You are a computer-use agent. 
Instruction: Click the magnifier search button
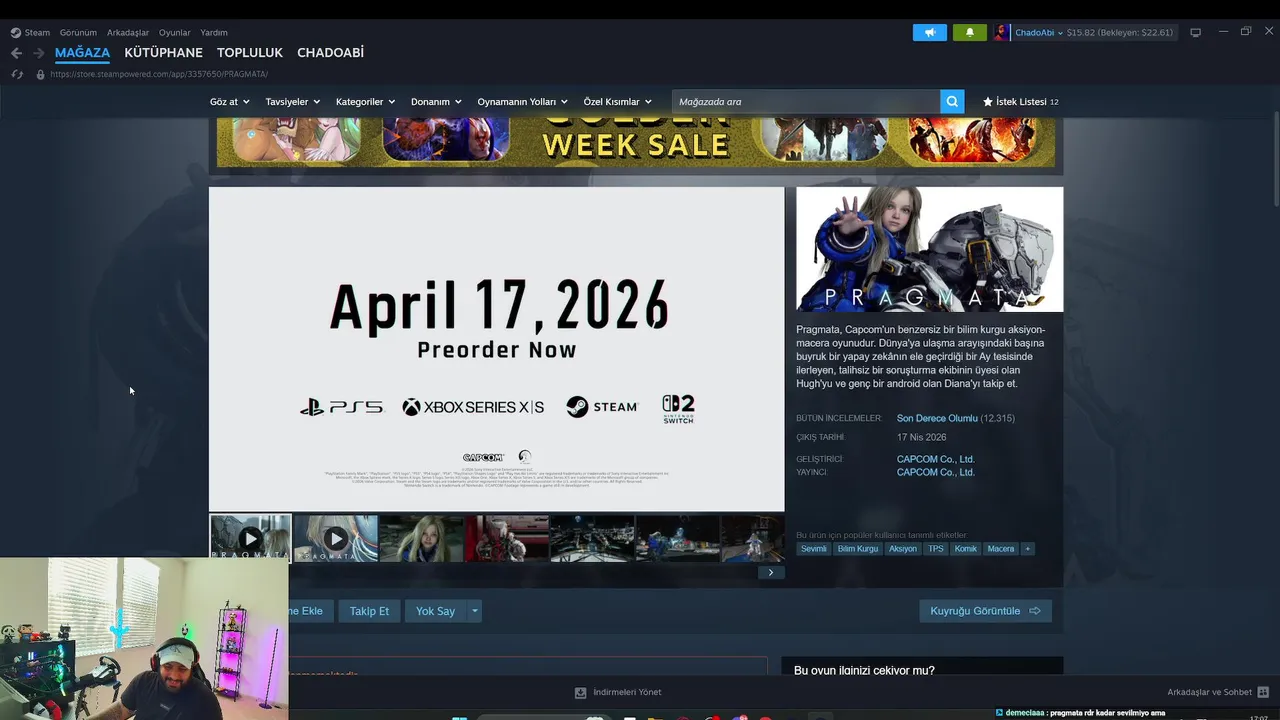pos(953,101)
